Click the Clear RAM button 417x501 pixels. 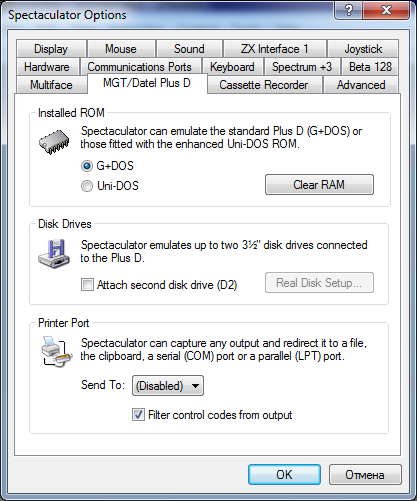319,185
